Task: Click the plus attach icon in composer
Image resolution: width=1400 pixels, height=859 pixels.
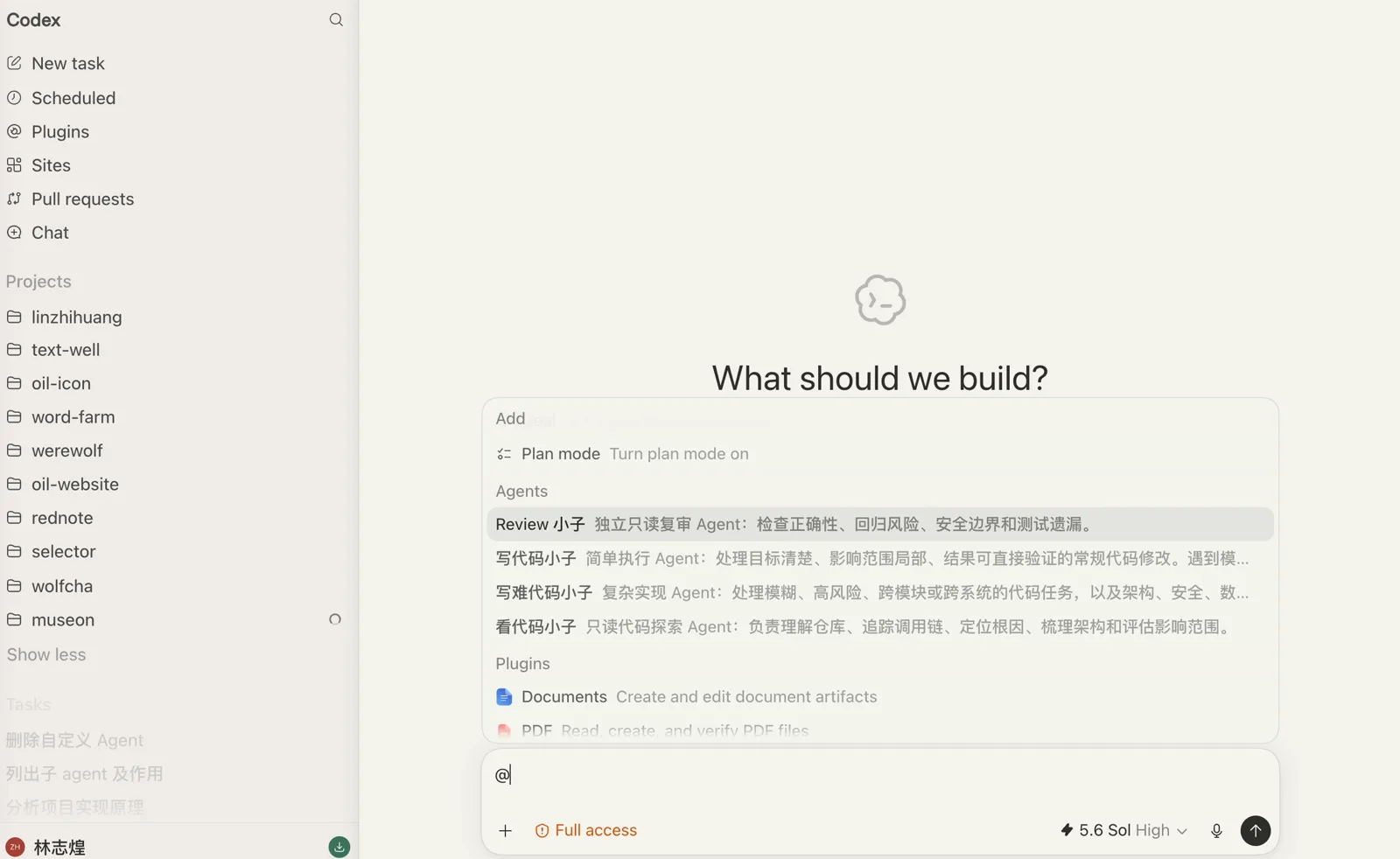Action: [505, 831]
